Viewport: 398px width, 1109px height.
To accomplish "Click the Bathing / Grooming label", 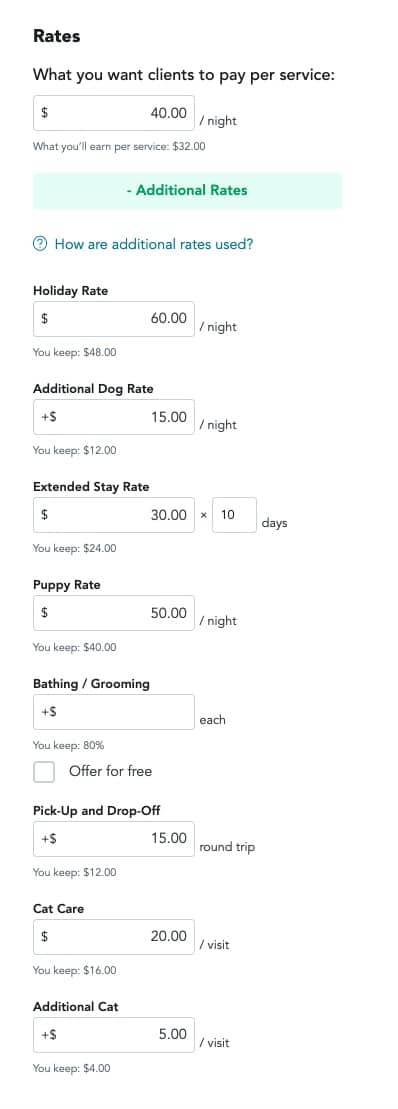I will [91, 684].
